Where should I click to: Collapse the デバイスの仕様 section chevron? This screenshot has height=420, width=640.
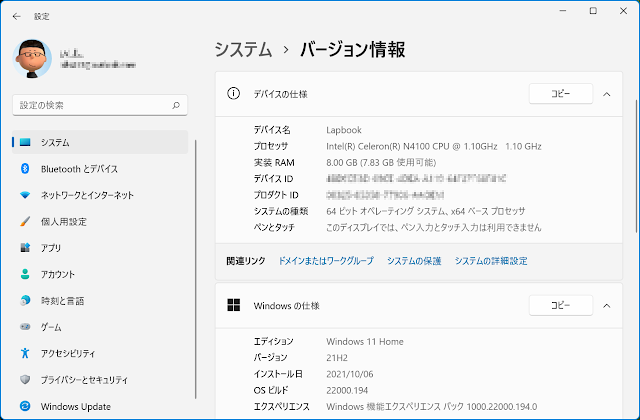click(607, 94)
